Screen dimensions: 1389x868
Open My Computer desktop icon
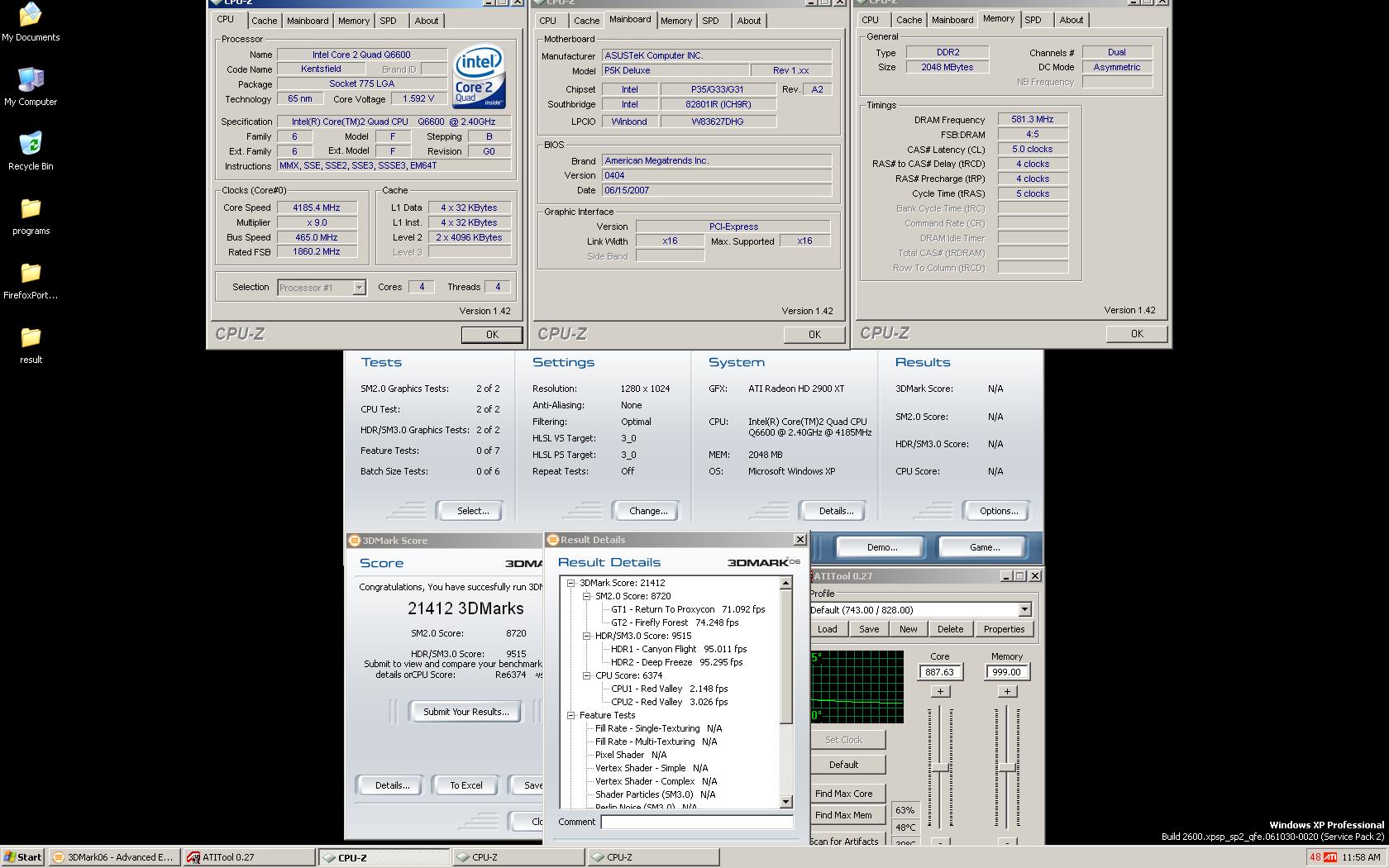31,86
